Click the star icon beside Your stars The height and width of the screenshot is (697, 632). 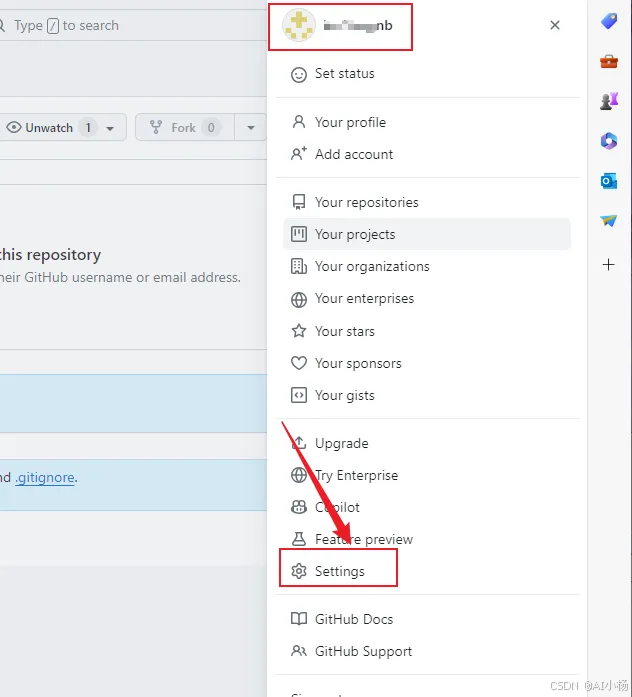299,331
